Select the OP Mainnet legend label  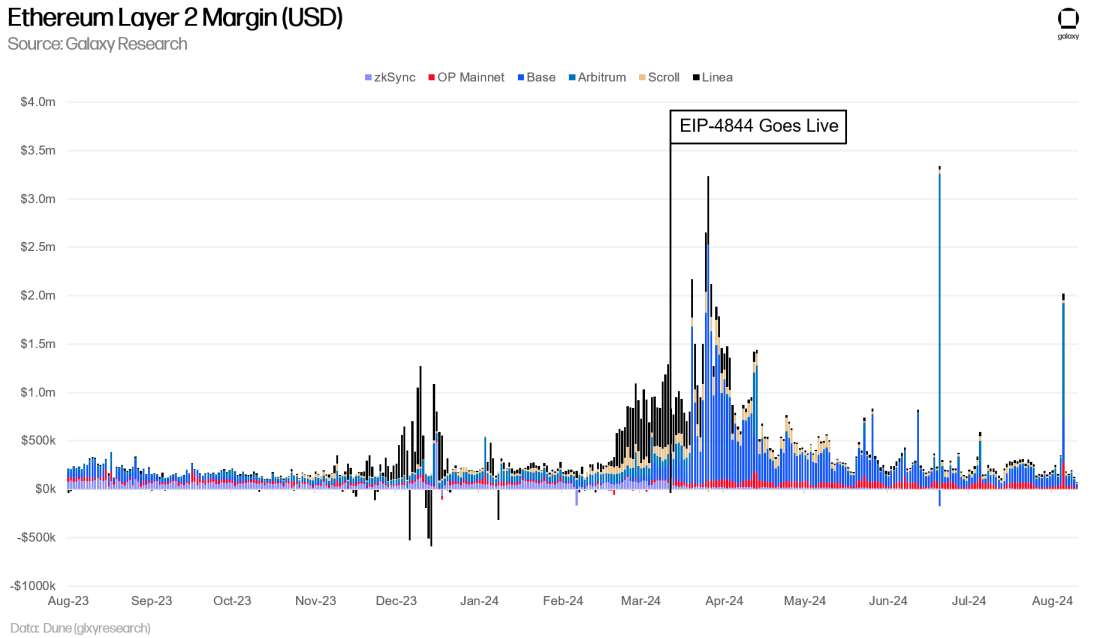point(471,77)
